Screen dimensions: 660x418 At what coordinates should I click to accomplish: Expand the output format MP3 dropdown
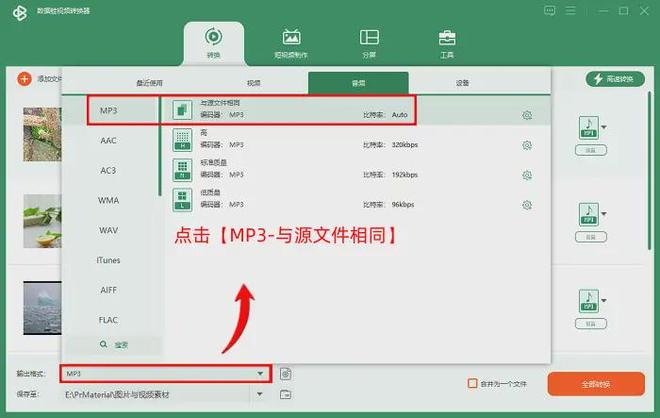[x=260, y=373]
